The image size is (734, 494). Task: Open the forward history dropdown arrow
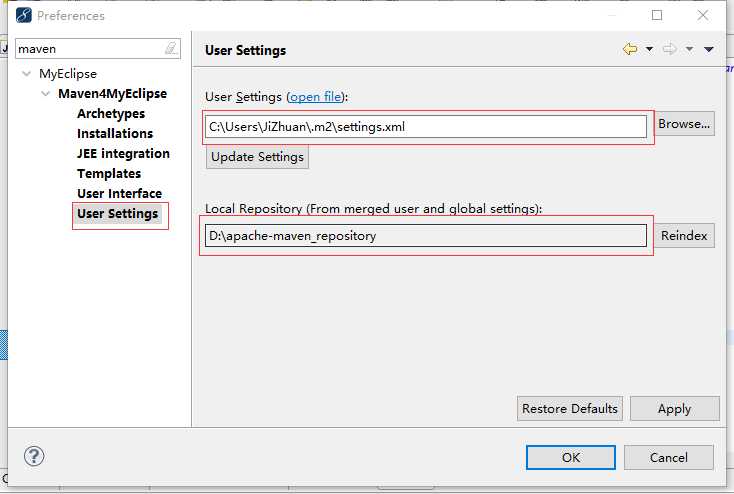(x=689, y=49)
